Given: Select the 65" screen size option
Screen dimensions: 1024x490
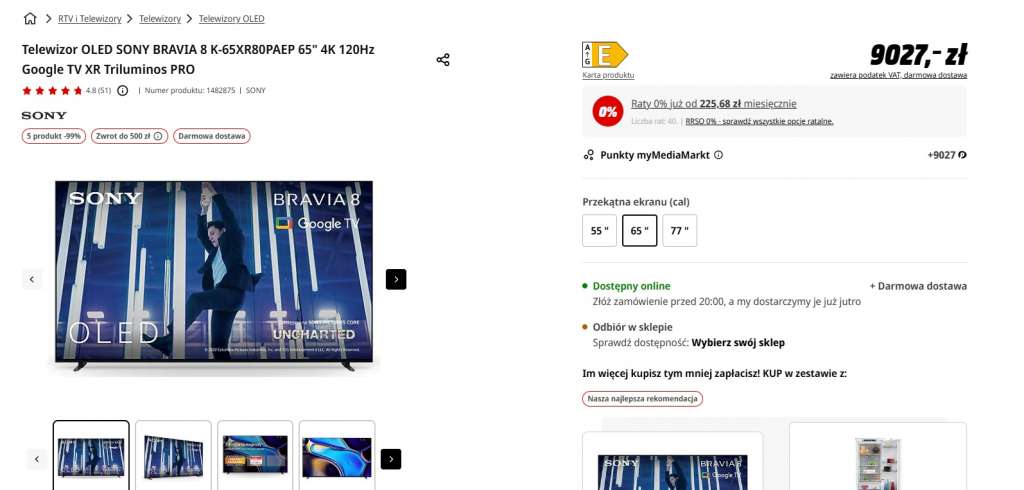Looking at the screenshot, I should tap(639, 231).
